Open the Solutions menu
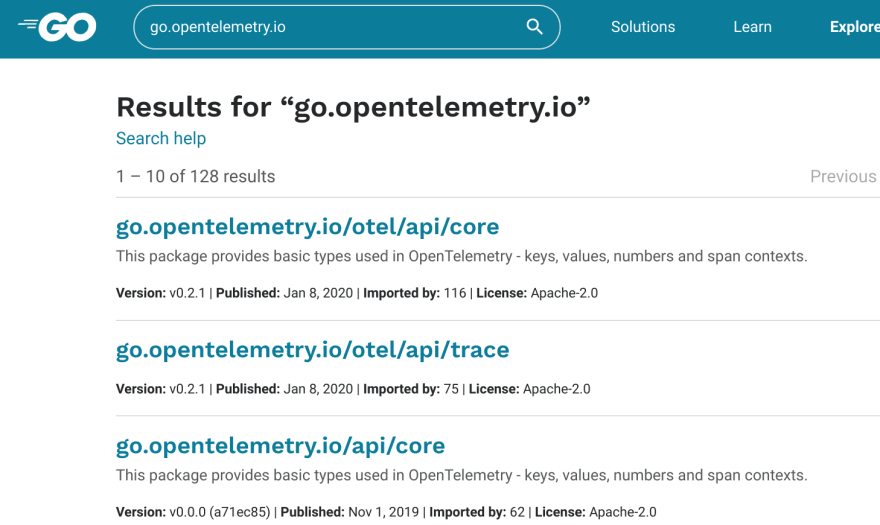Screen dimensions: 880x525 pyautogui.click(x=643, y=27)
